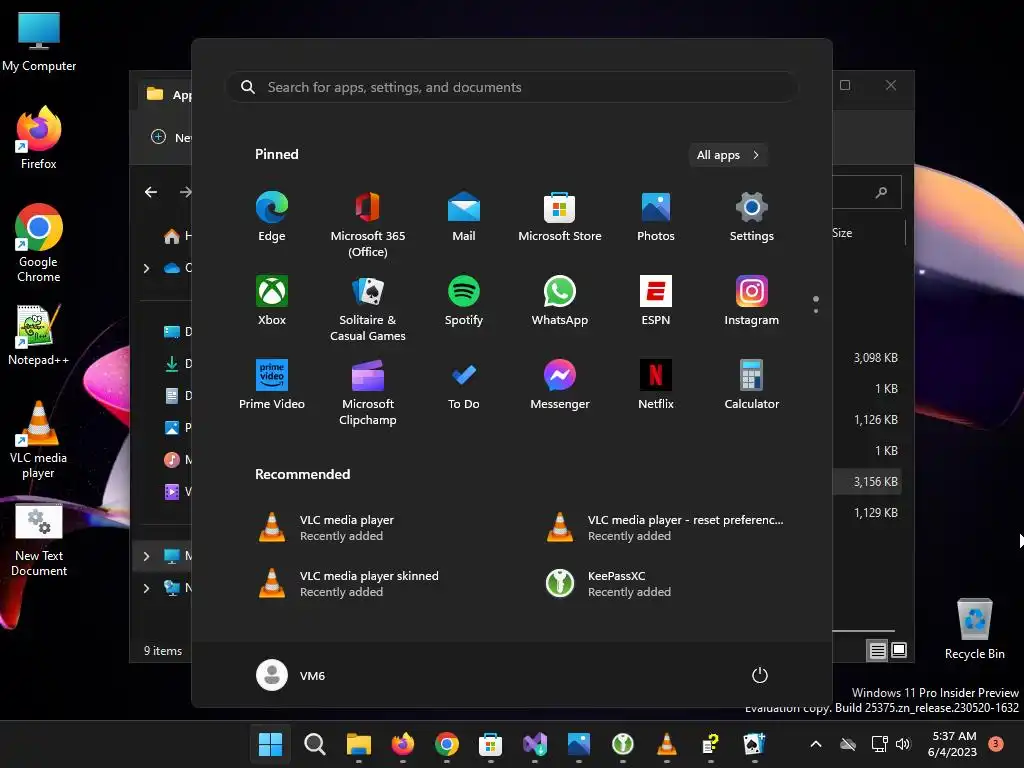The height and width of the screenshot is (768, 1024).
Task: Open Home in Explorer navigation pane
Action: click(x=177, y=236)
